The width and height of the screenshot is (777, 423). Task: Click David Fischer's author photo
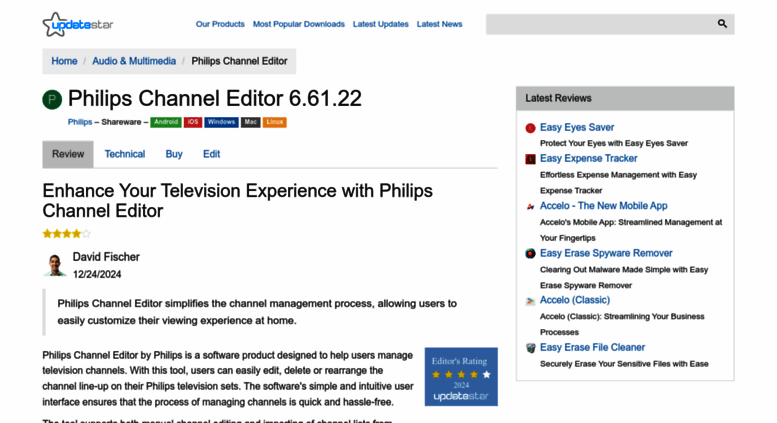coord(55,265)
